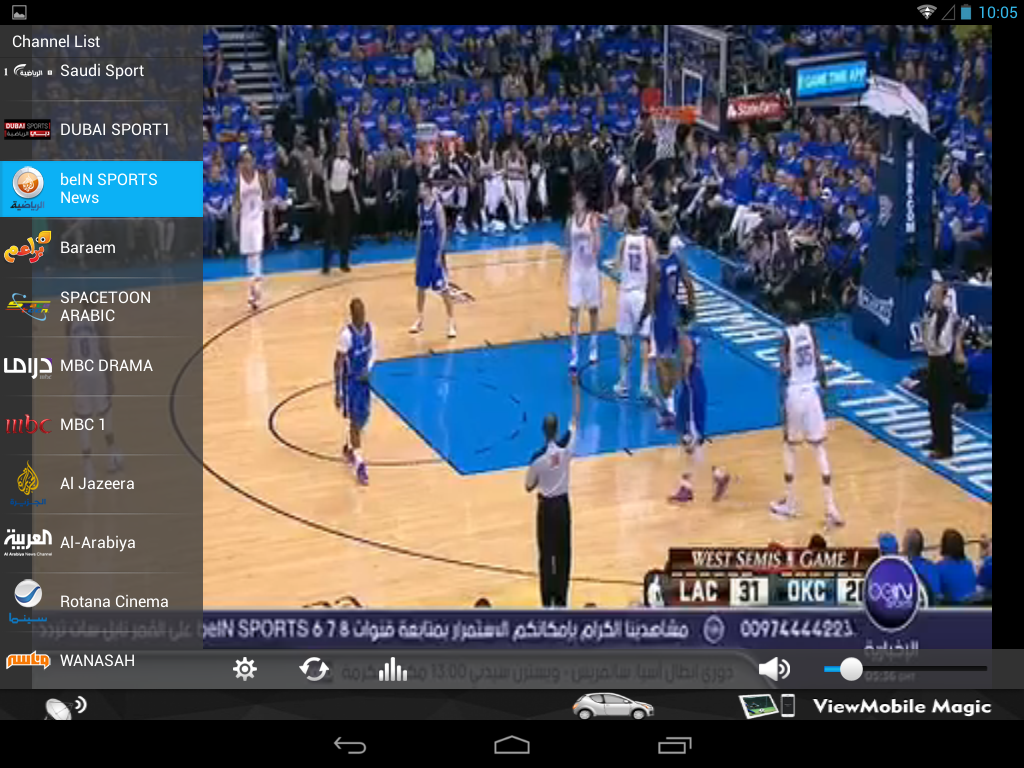The width and height of the screenshot is (1024, 768).
Task: Tap the Baraem logo icon
Action: pos(27,248)
